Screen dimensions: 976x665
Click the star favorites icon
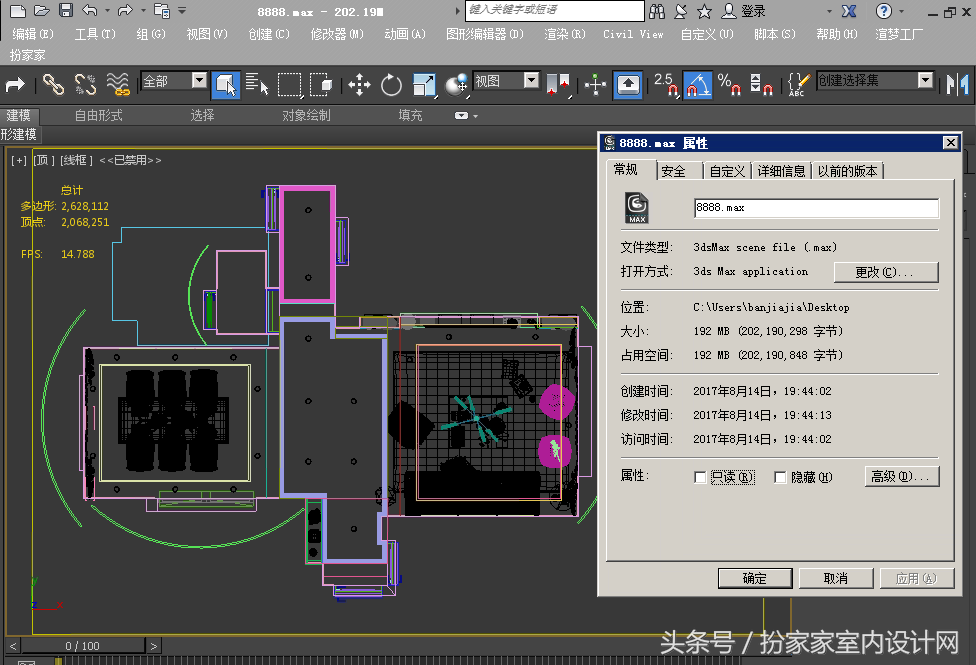[x=704, y=11]
